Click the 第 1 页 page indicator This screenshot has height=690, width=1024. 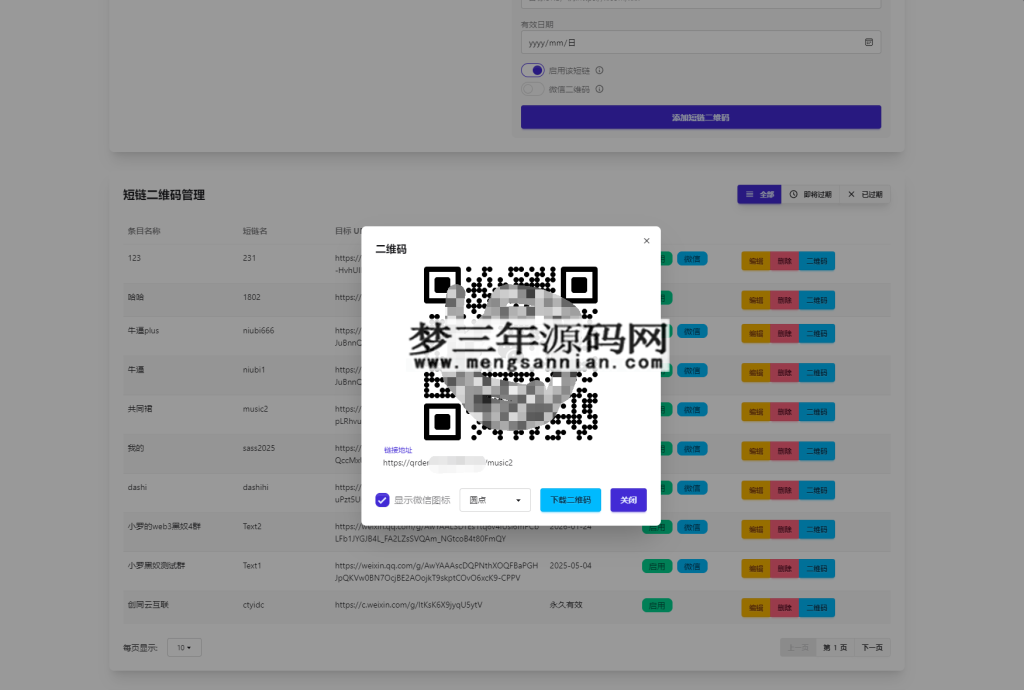[835, 648]
